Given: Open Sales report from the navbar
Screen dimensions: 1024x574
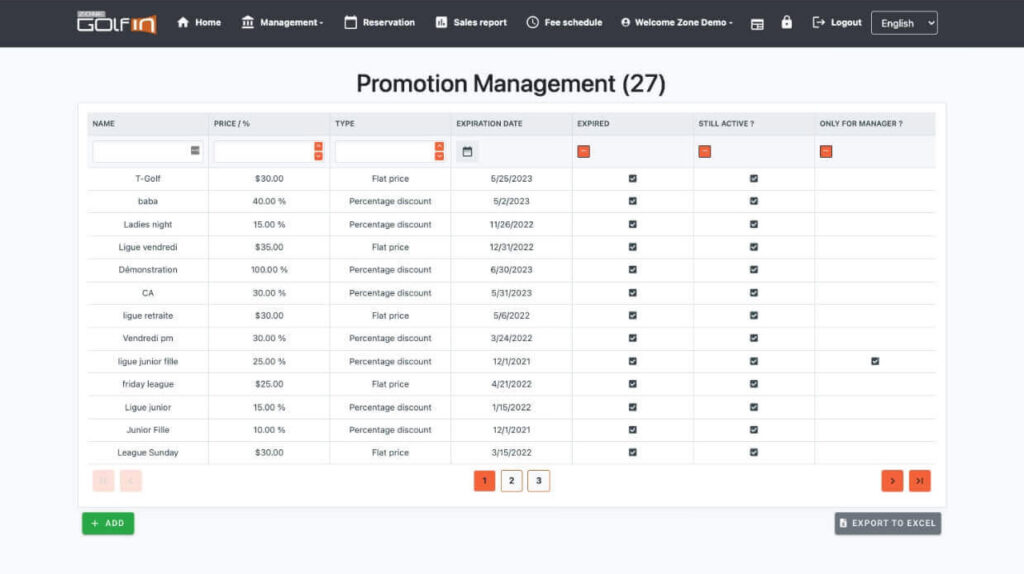Looking at the screenshot, I should pos(471,22).
